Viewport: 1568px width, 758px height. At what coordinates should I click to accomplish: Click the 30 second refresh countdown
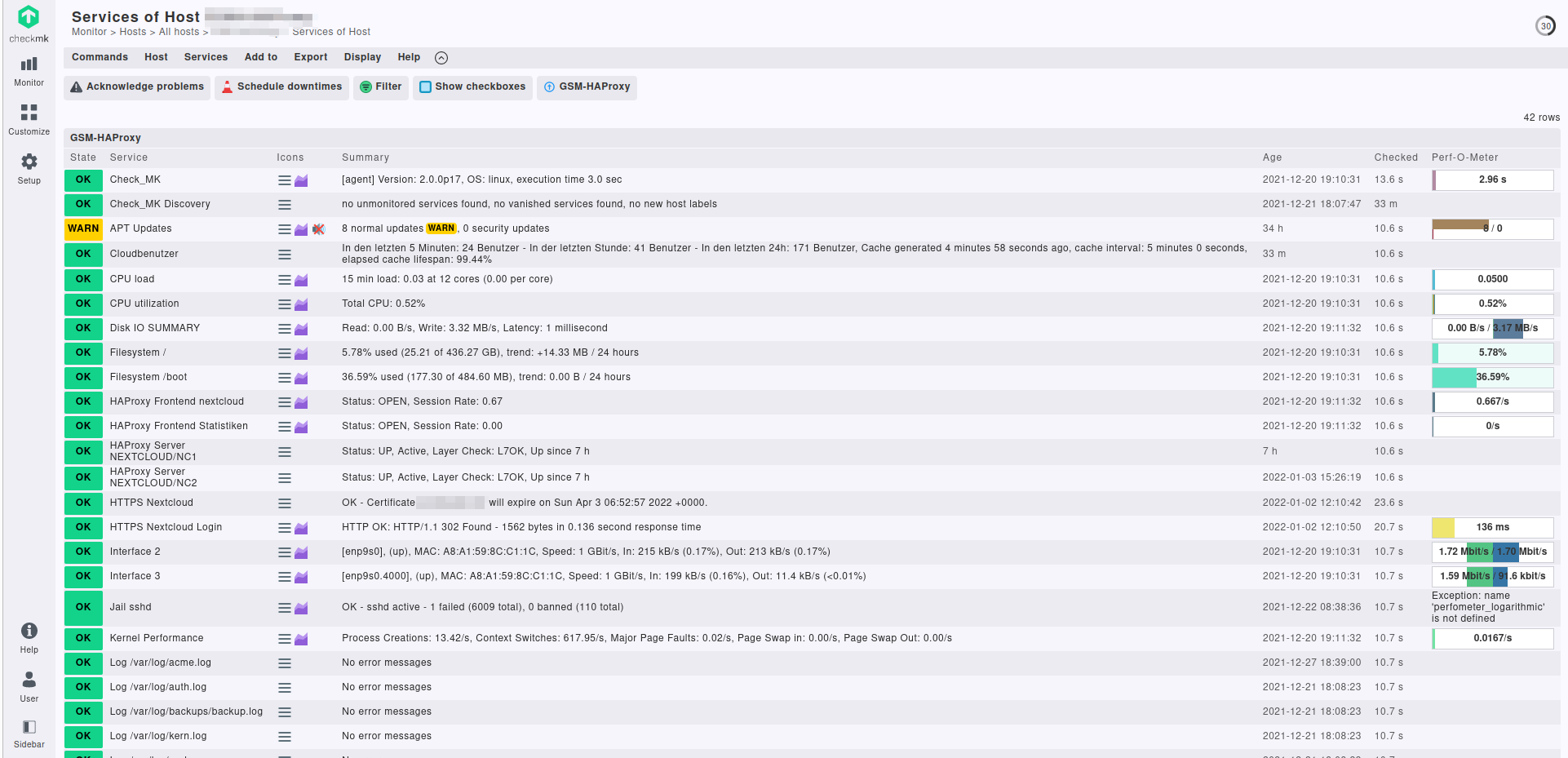(1545, 26)
